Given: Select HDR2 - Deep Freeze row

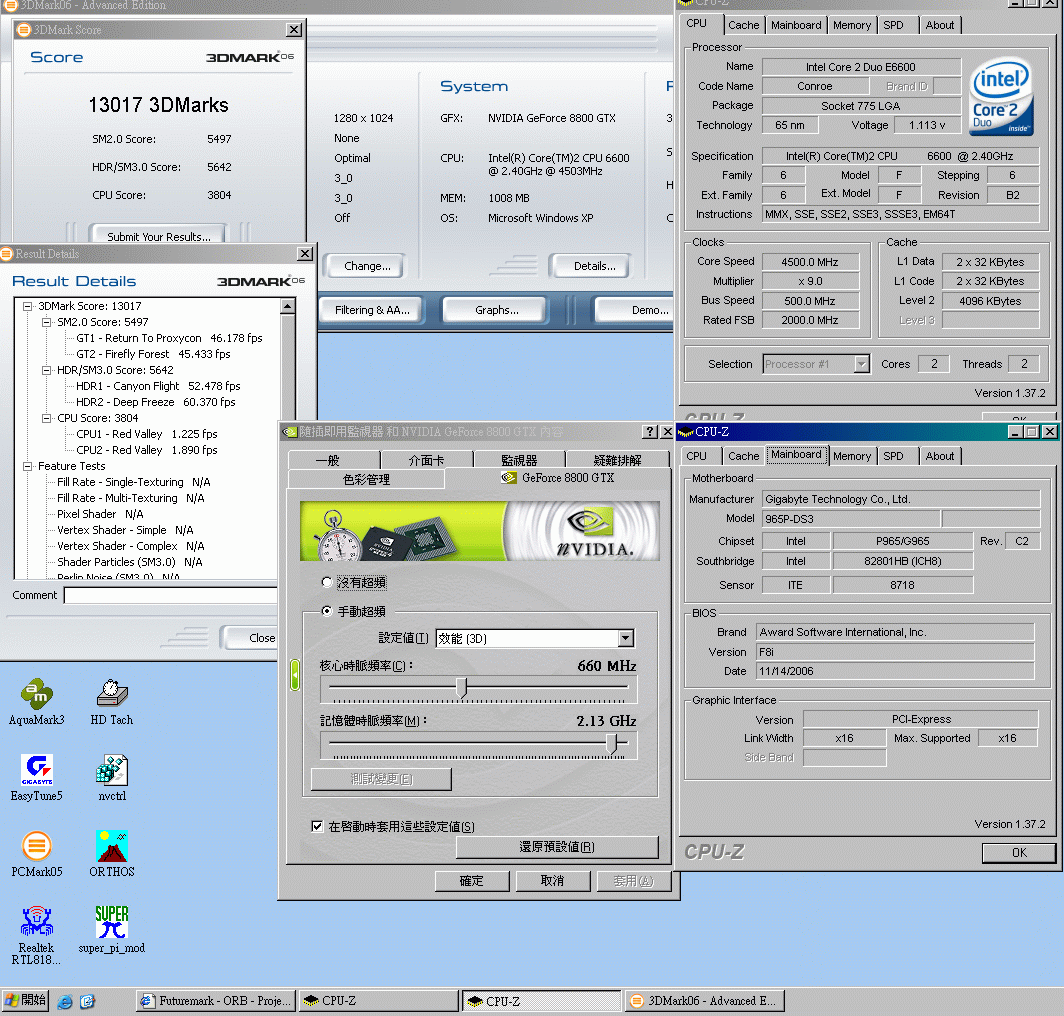Looking at the screenshot, I should point(155,402).
